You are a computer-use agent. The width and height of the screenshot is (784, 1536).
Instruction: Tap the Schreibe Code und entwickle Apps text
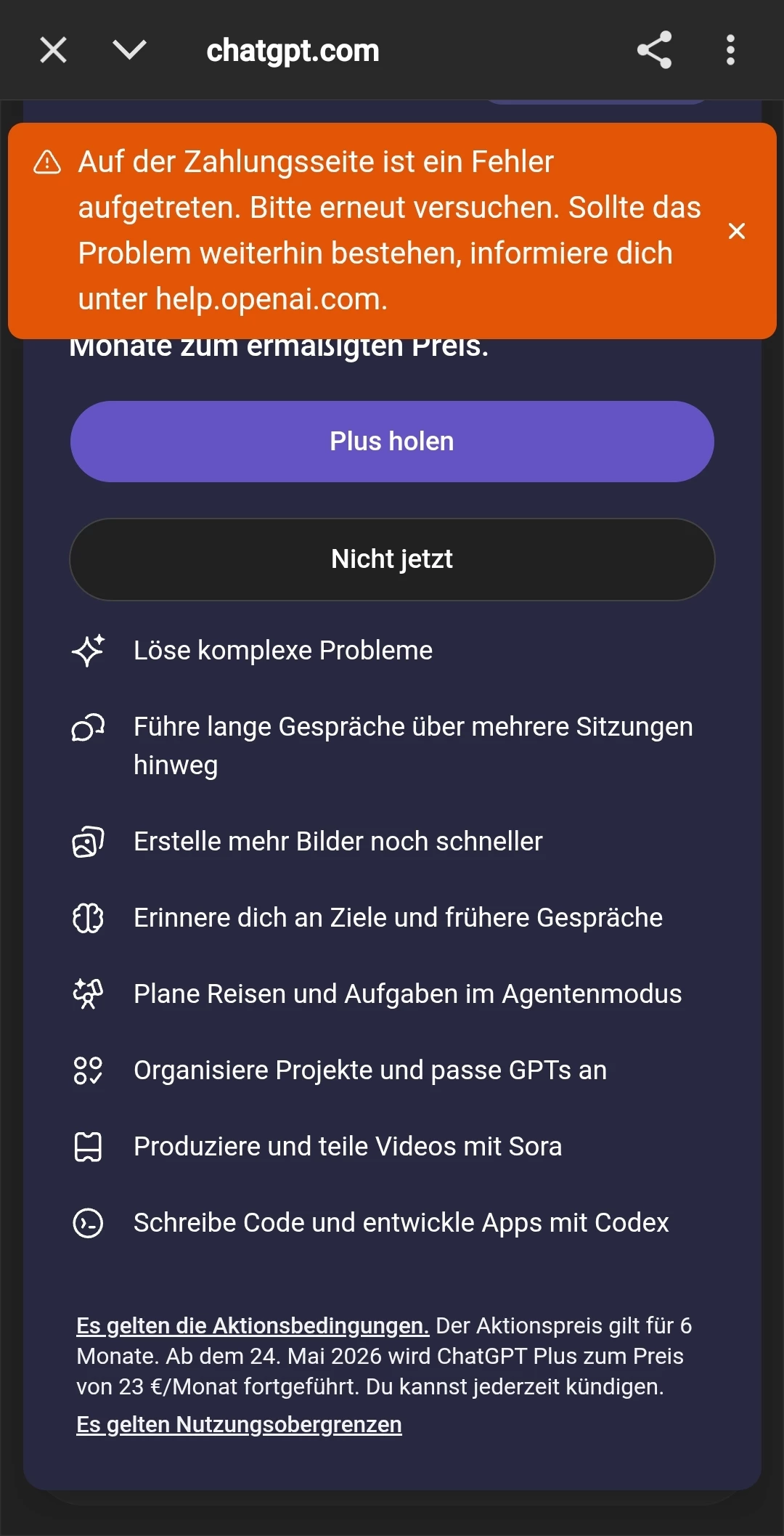(401, 1223)
